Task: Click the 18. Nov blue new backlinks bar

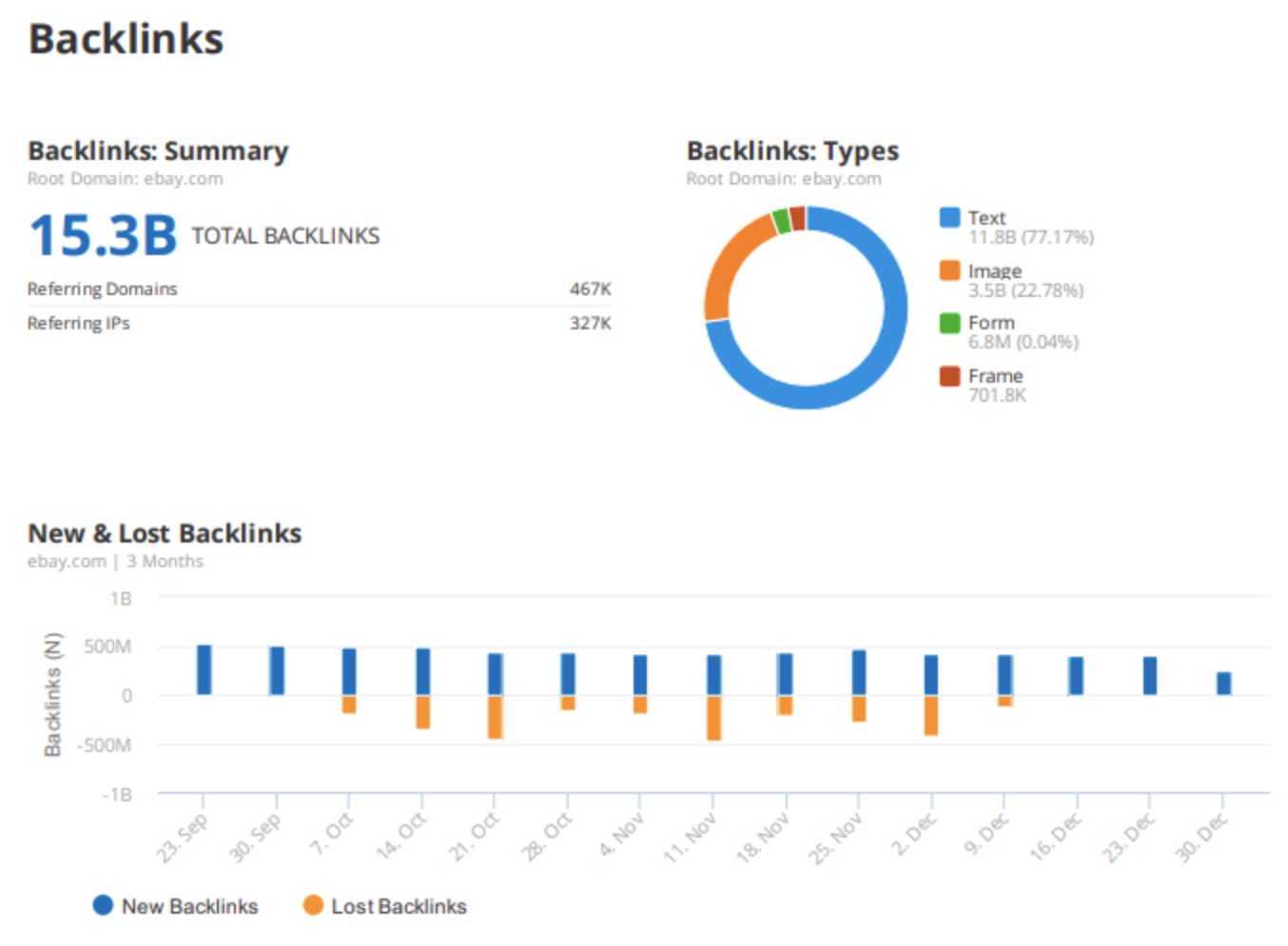Action: [x=785, y=674]
